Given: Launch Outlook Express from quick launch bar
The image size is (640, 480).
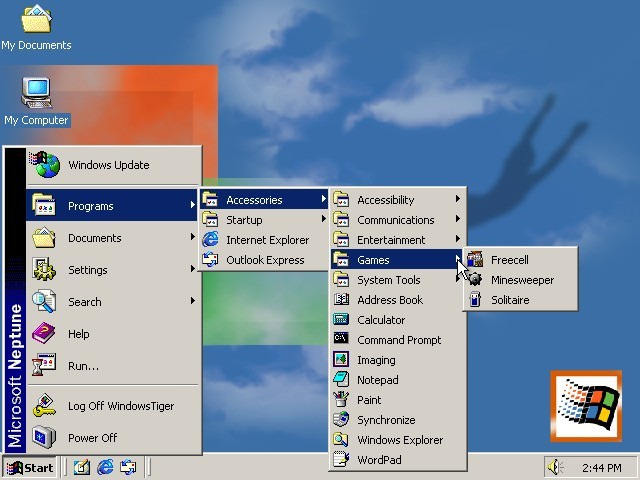Looking at the screenshot, I should [x=128, y=467].
